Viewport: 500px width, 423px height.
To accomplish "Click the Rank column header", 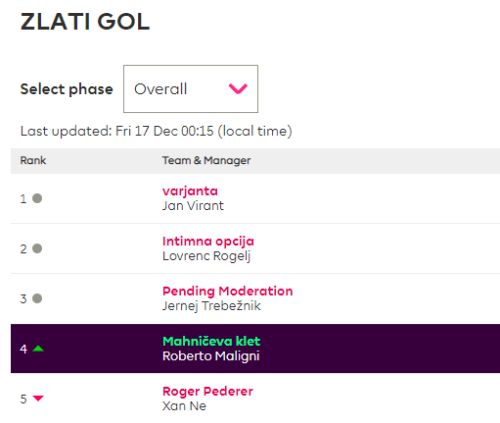I will click(x=33, y=160).
